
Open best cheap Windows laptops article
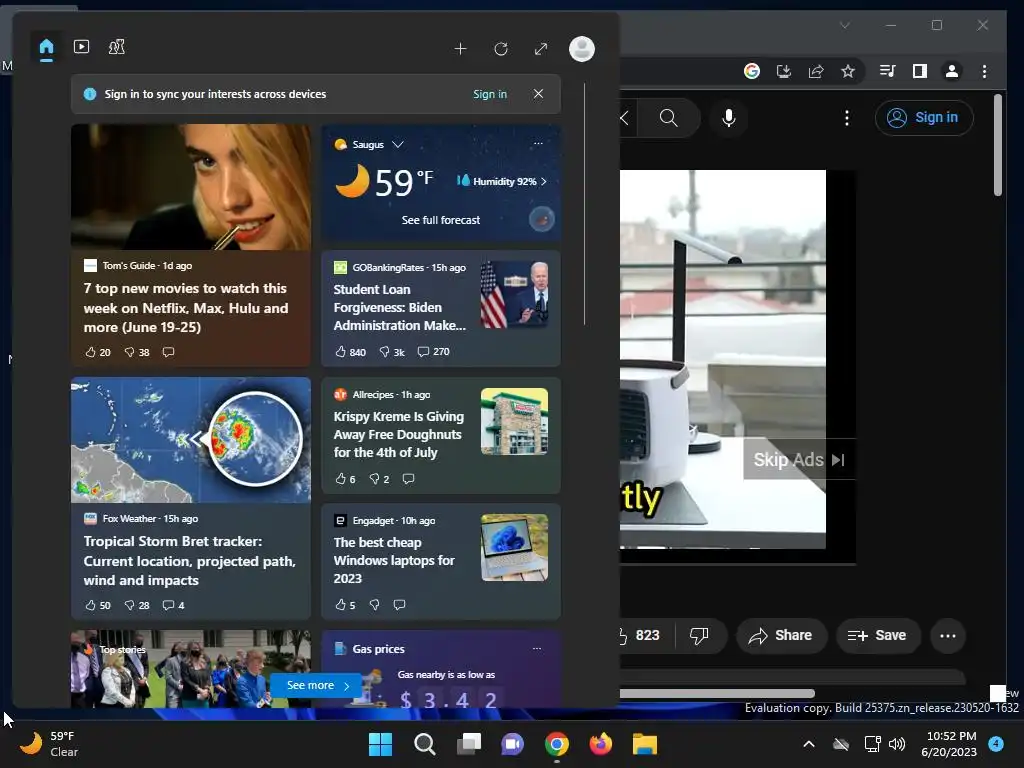click(x=394, y=560)
